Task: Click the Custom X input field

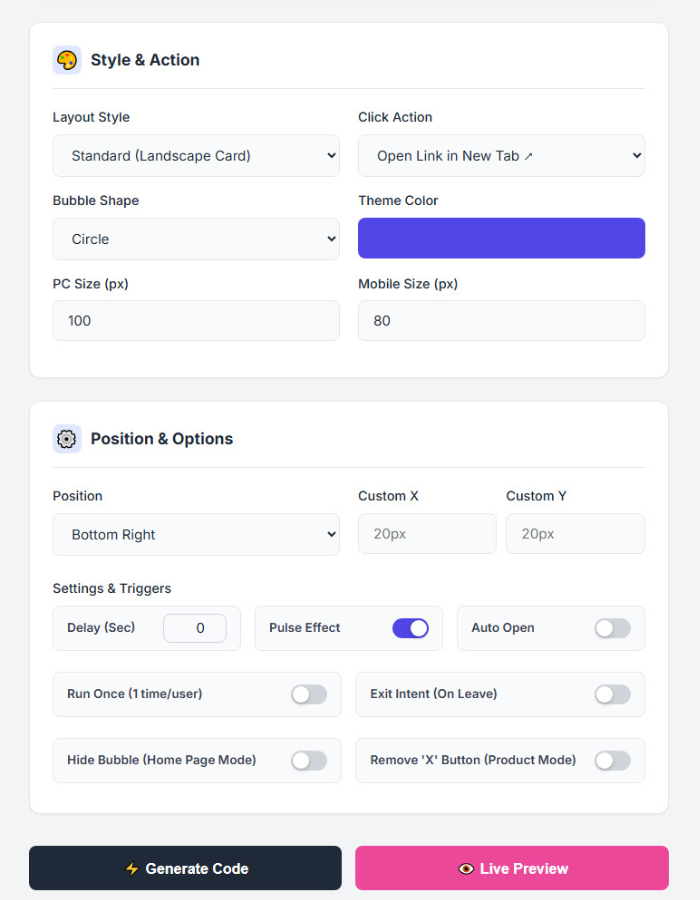Action: click(427, 534)
